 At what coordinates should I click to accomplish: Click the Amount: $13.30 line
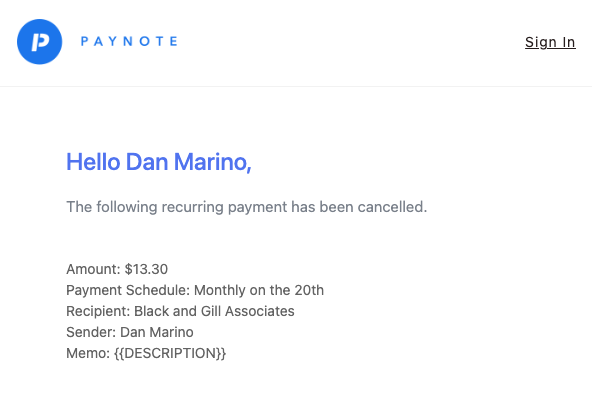point(117,269)
